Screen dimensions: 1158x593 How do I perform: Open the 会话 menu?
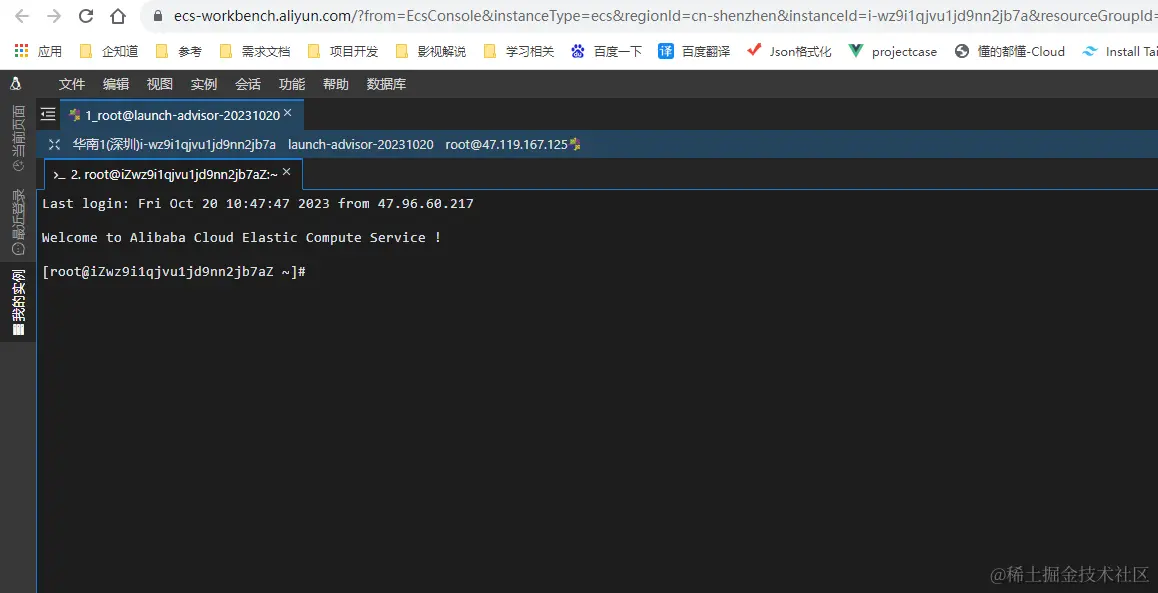248,84
